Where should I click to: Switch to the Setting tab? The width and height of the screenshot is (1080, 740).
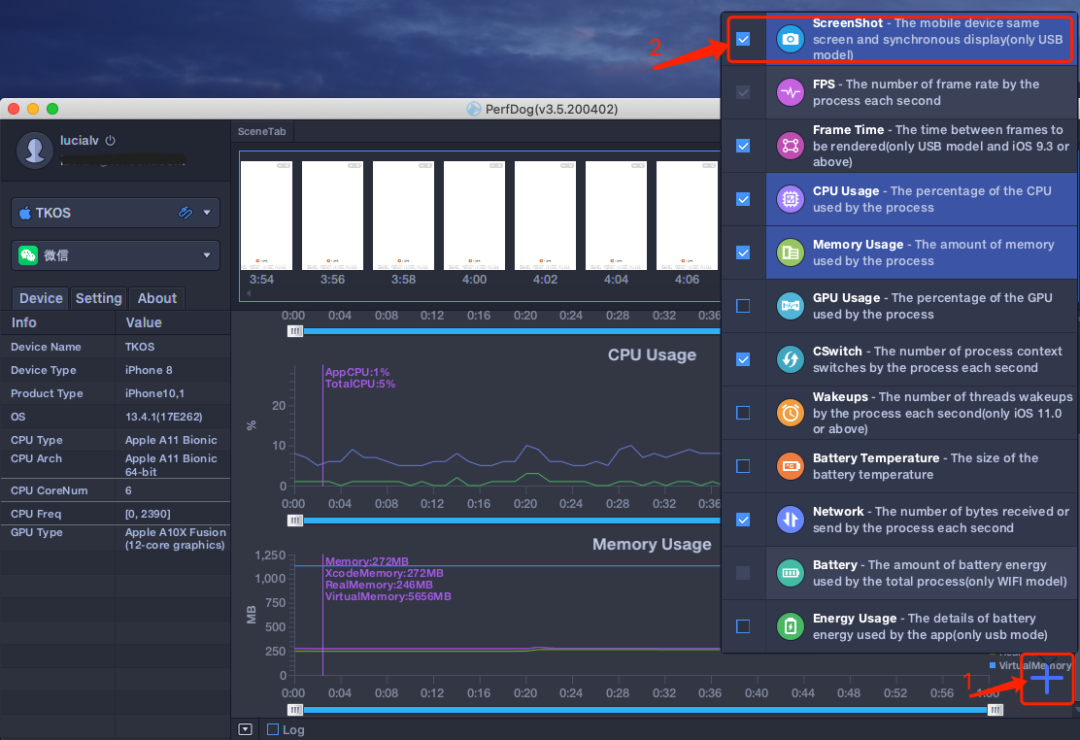[99, 298]
